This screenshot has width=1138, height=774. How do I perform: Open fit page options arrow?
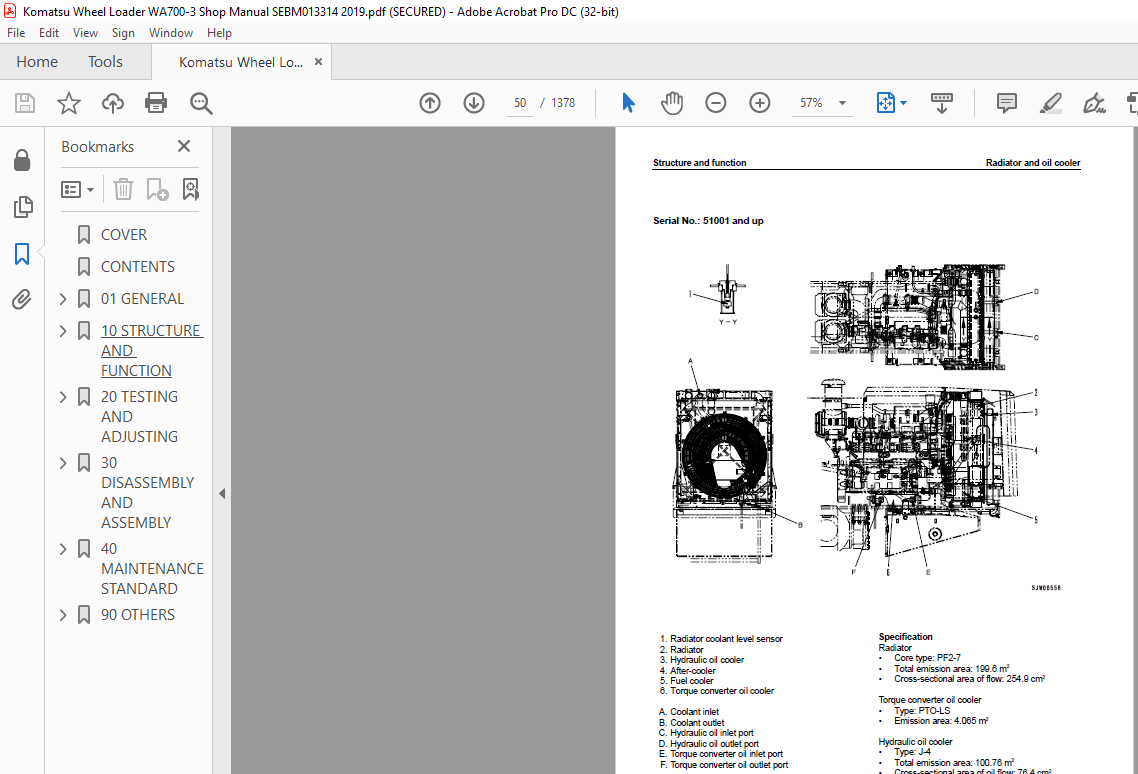click(x=904, y=103)
